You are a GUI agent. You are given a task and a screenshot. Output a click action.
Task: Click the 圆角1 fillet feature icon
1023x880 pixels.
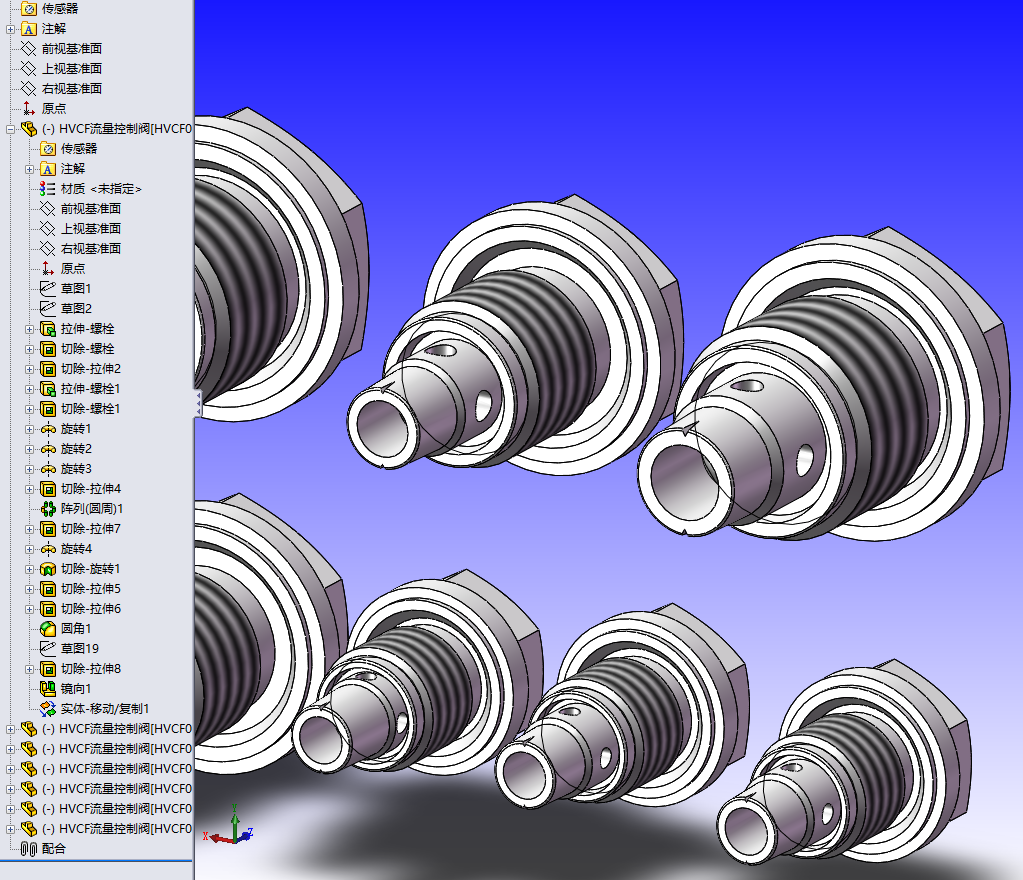point(48,629)
